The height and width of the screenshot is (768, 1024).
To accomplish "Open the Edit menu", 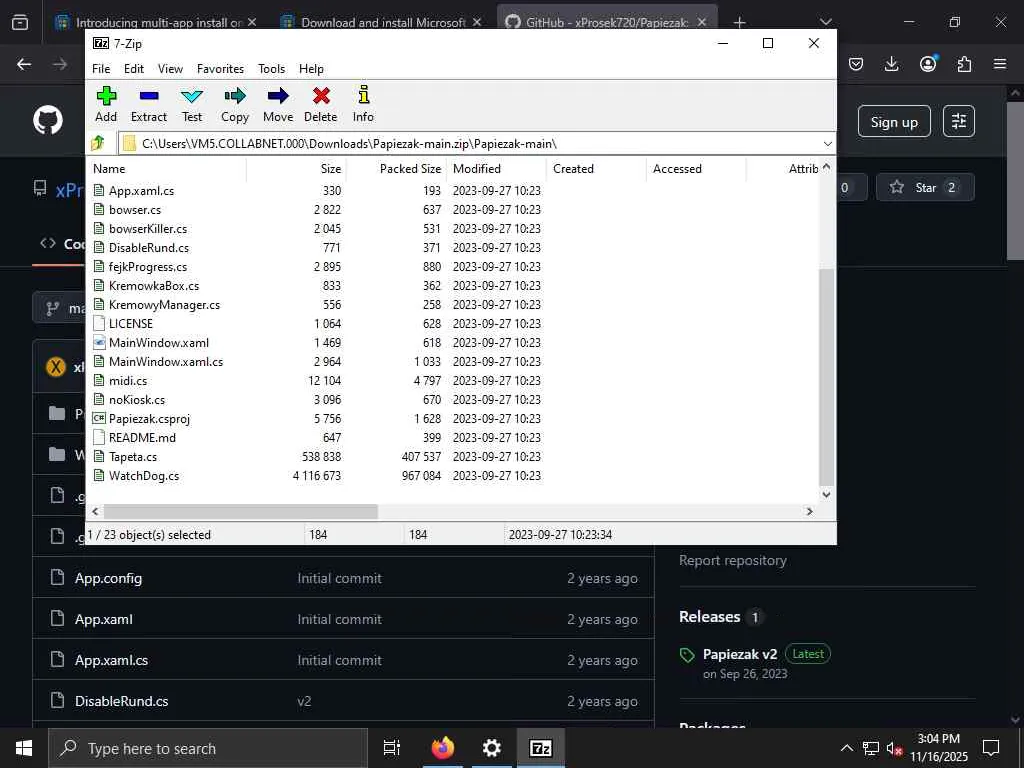I will coord(134,69).
